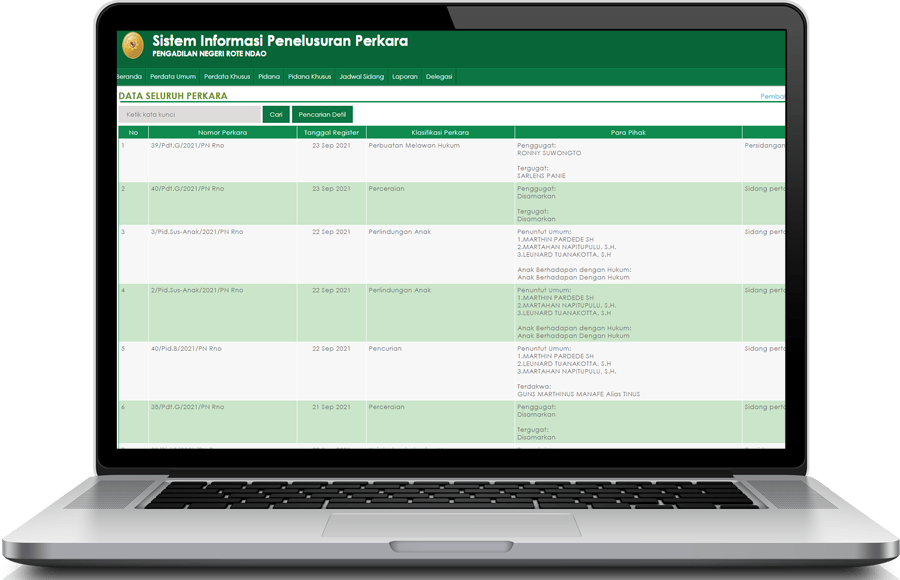Expand the Pidana menu
The height and width of the screenshot is (580, 900).
coord(269,76)
